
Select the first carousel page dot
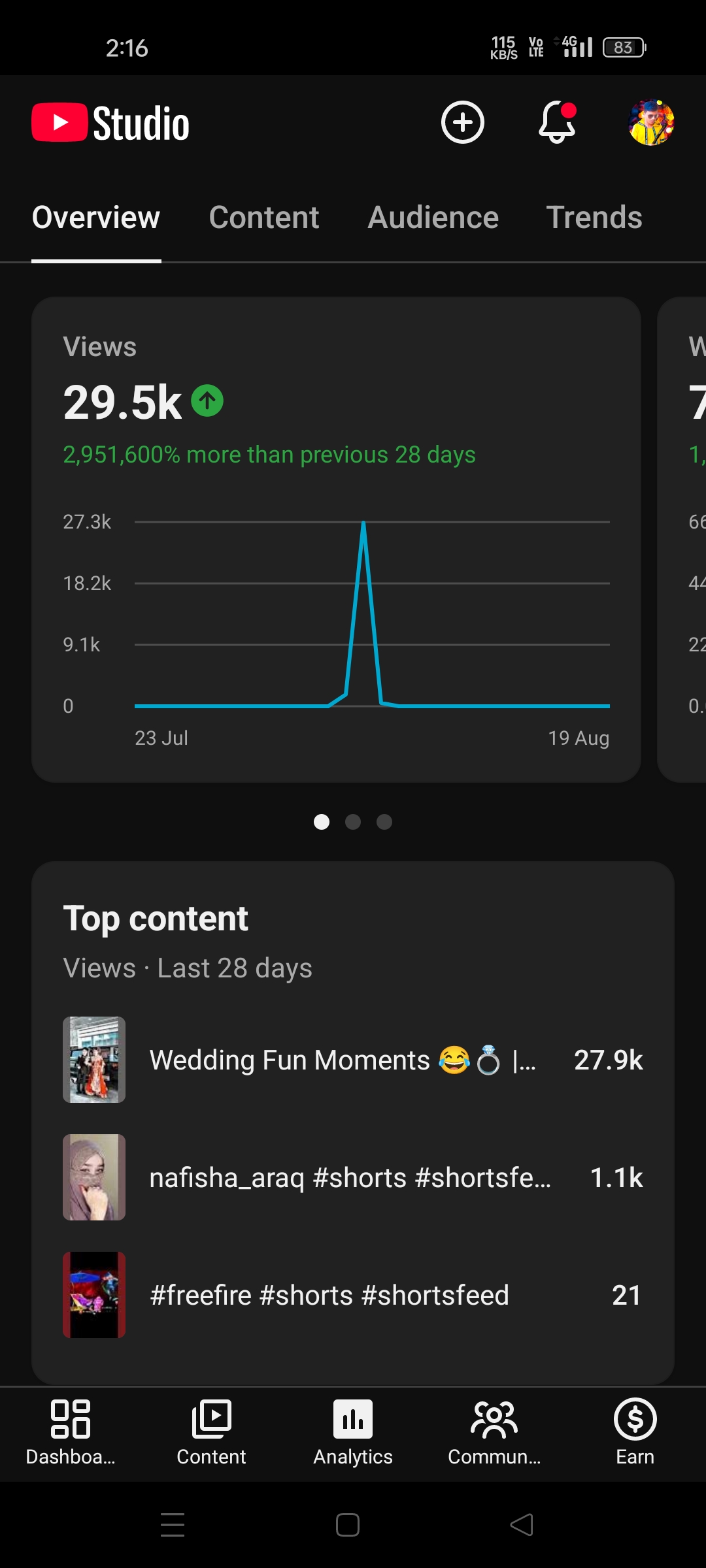tap(322, 822)
